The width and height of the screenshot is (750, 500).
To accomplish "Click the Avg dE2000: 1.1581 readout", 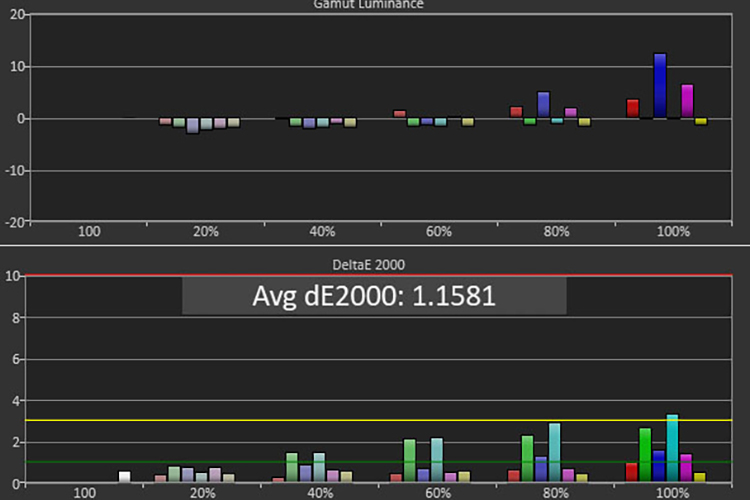I will 374,297.
